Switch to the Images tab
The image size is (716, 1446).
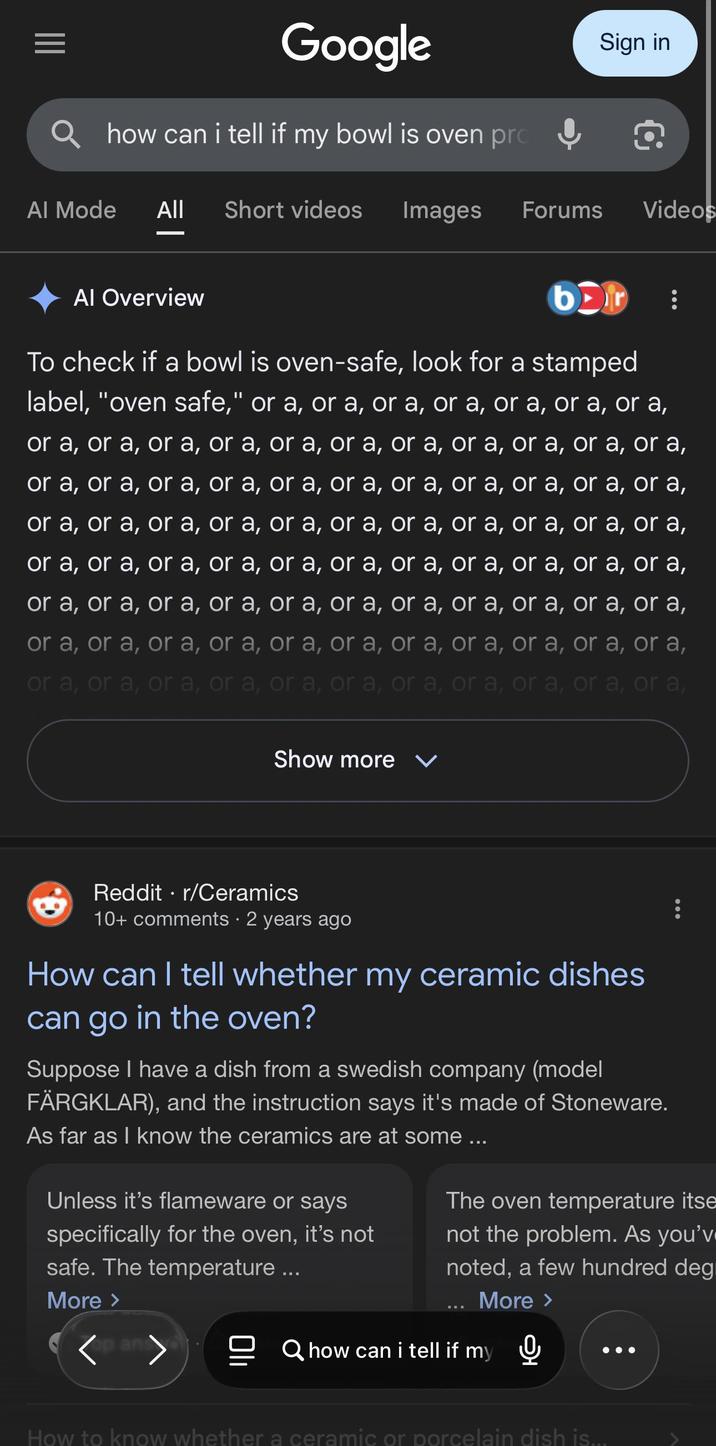[441, 210]
